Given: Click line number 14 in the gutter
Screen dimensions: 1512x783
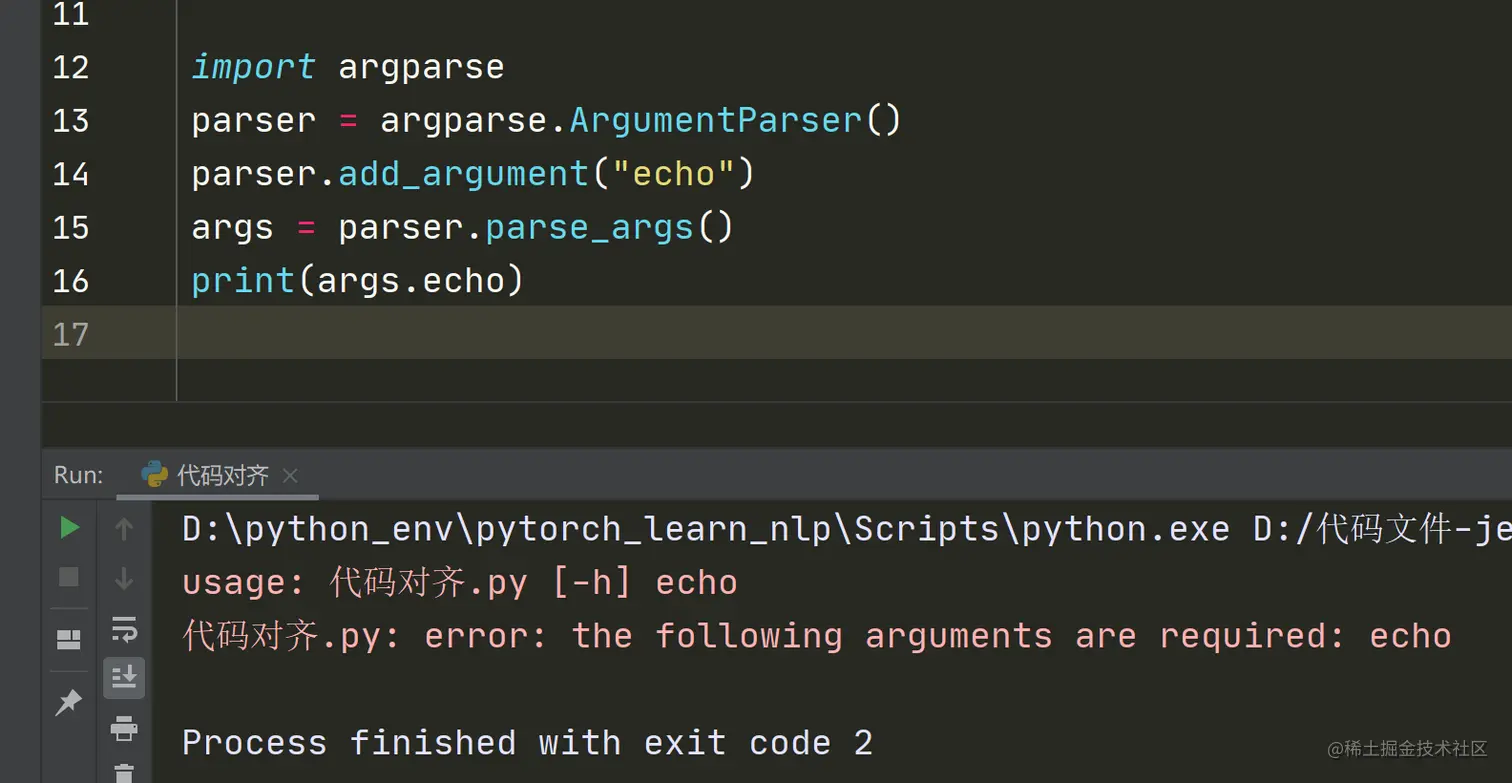Looking at the screenshot, I should [70, 174].
